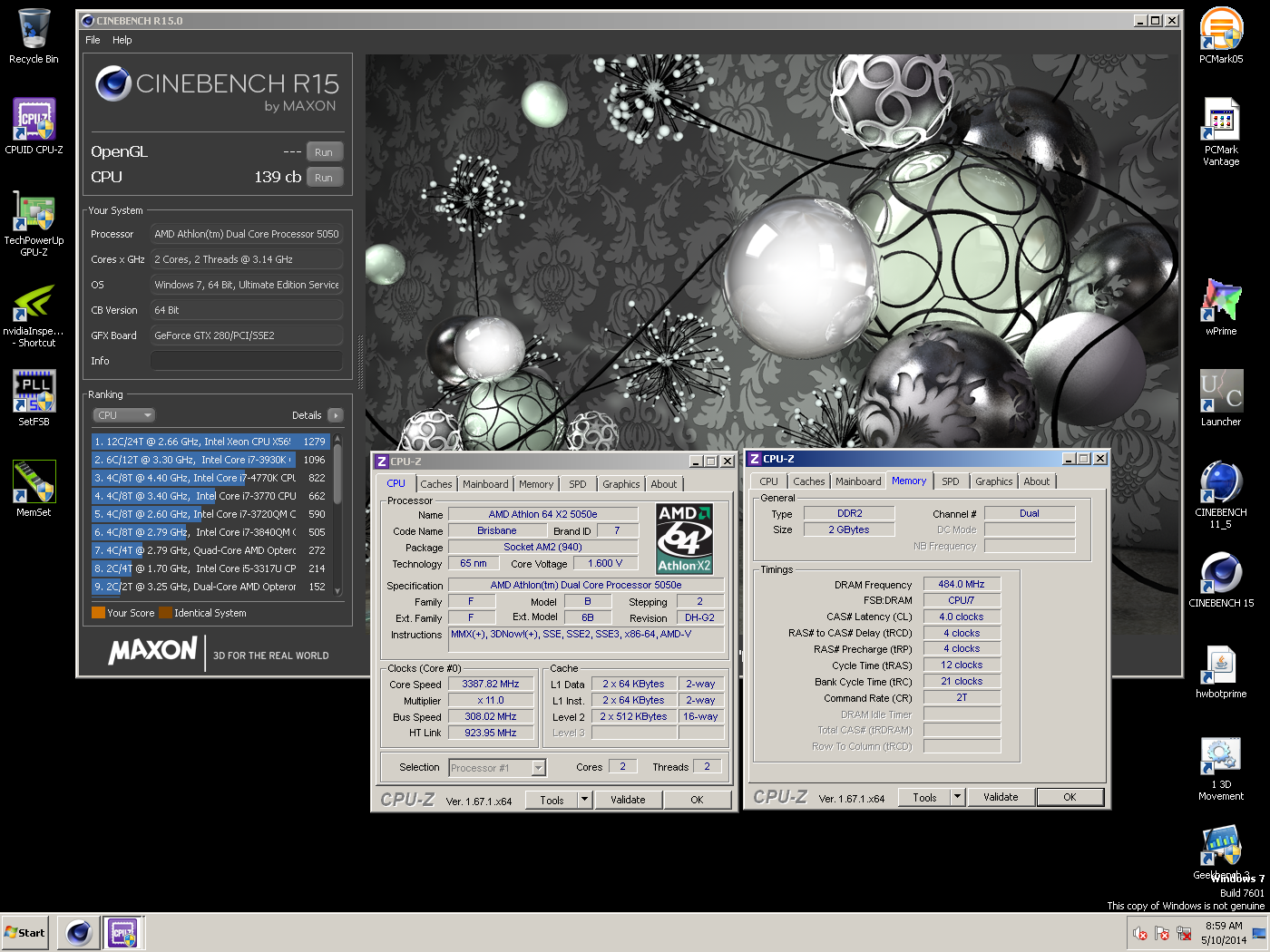Click the volume icon in system tray

point(1140,933)
